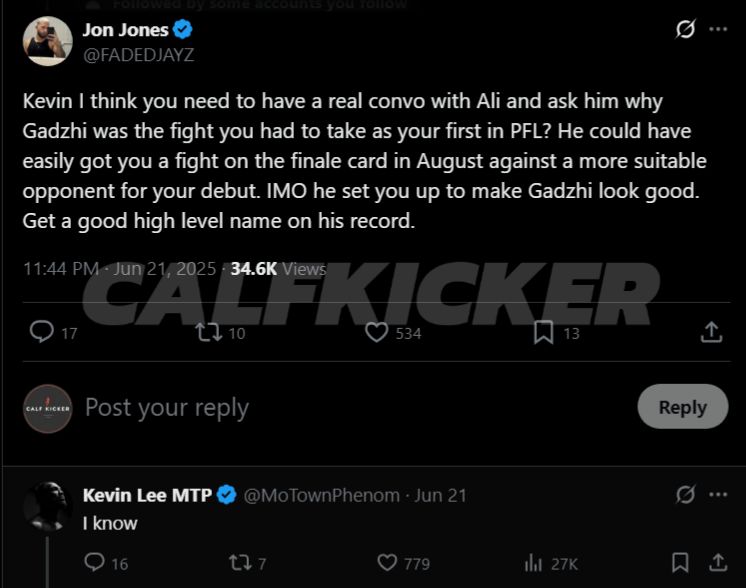Open replies on Jon Jones's post
746x588 pixels.
42,332
